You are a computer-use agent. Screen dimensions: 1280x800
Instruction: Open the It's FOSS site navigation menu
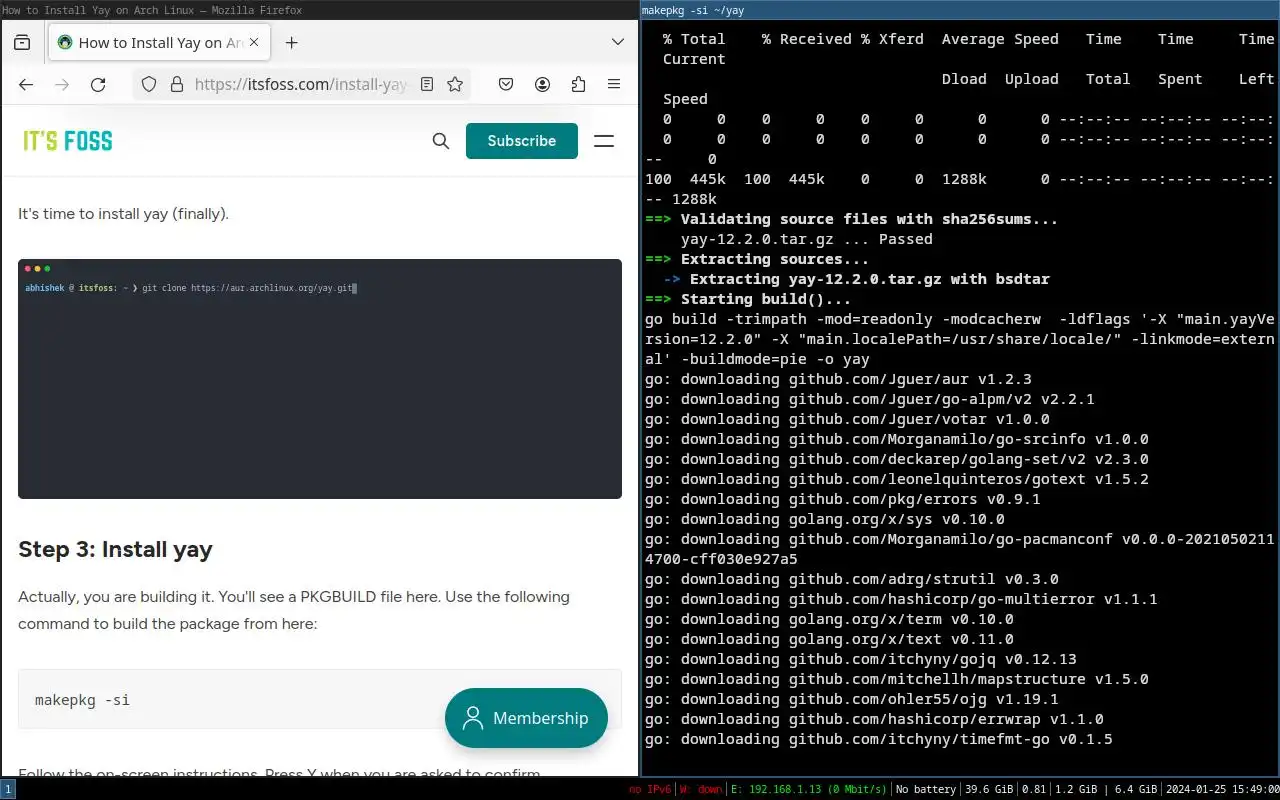point(604,141)
